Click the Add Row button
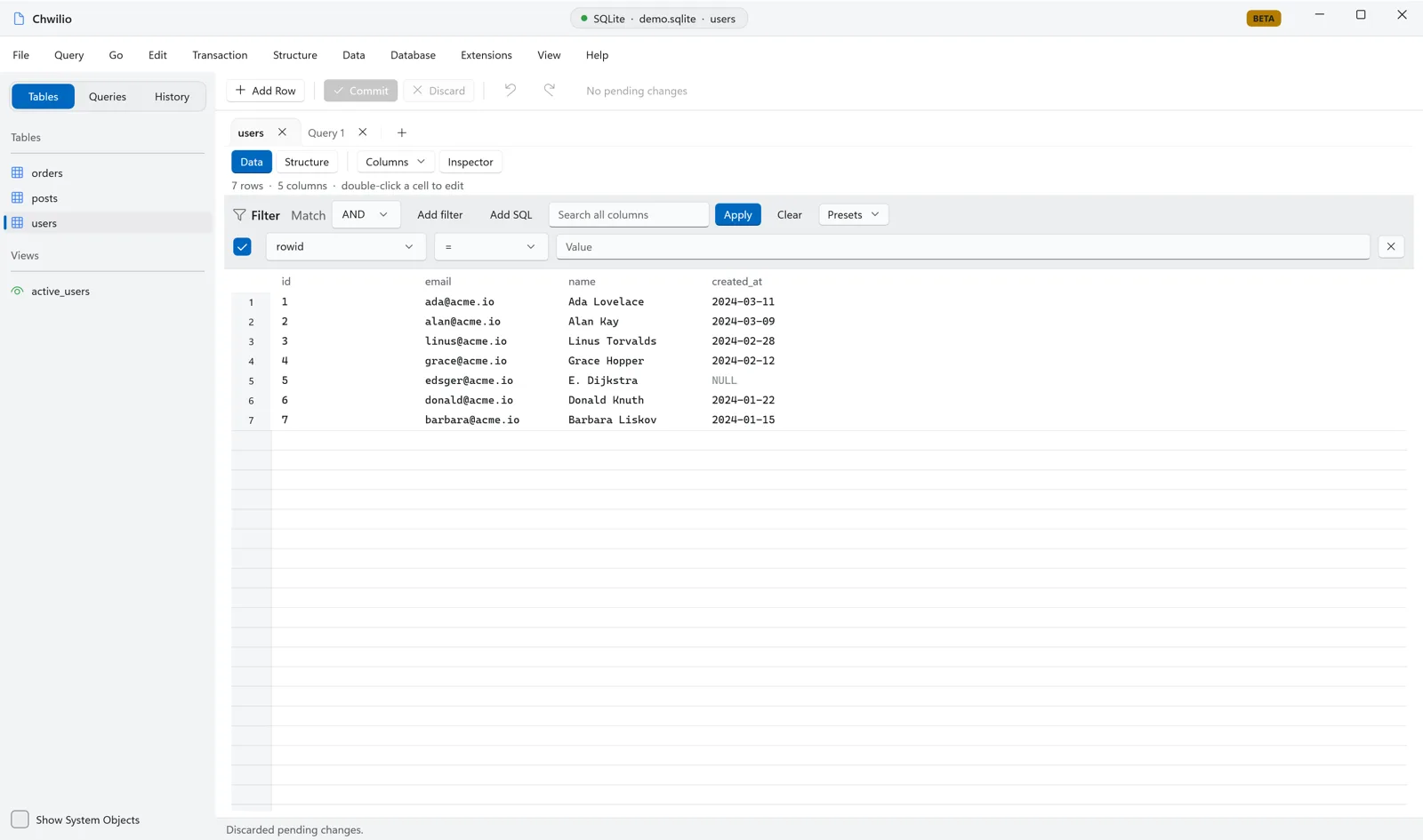The height and width of the screenshot is (840, 1423). pyautogui.click(x=265, y=91)
